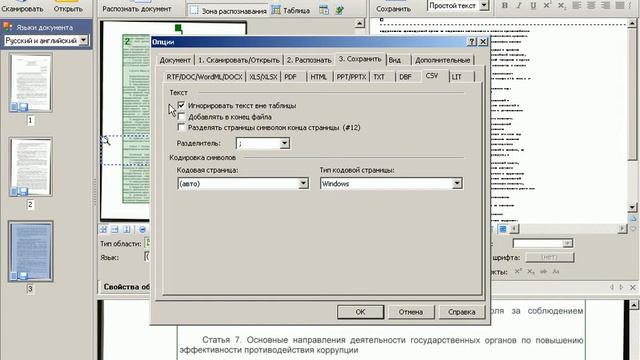This screenshot has width=640, height=360.
Task: Click scroll-up arrow of bottom zoom pane
Action: [x=633, y=305]
